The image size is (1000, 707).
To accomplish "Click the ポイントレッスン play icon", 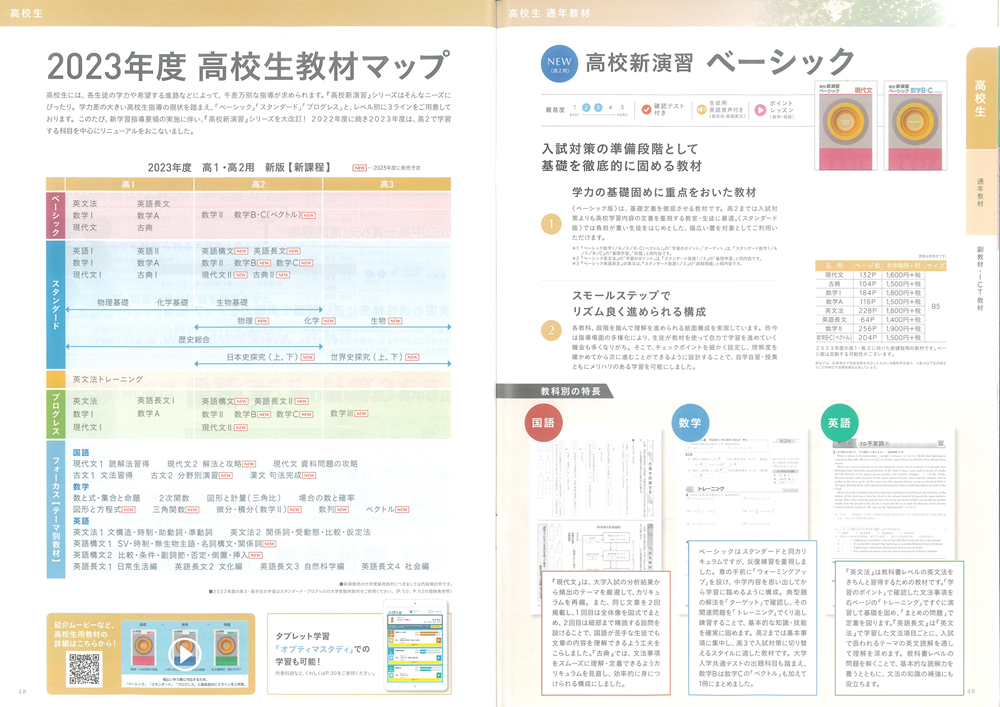I will coord(760,110).
